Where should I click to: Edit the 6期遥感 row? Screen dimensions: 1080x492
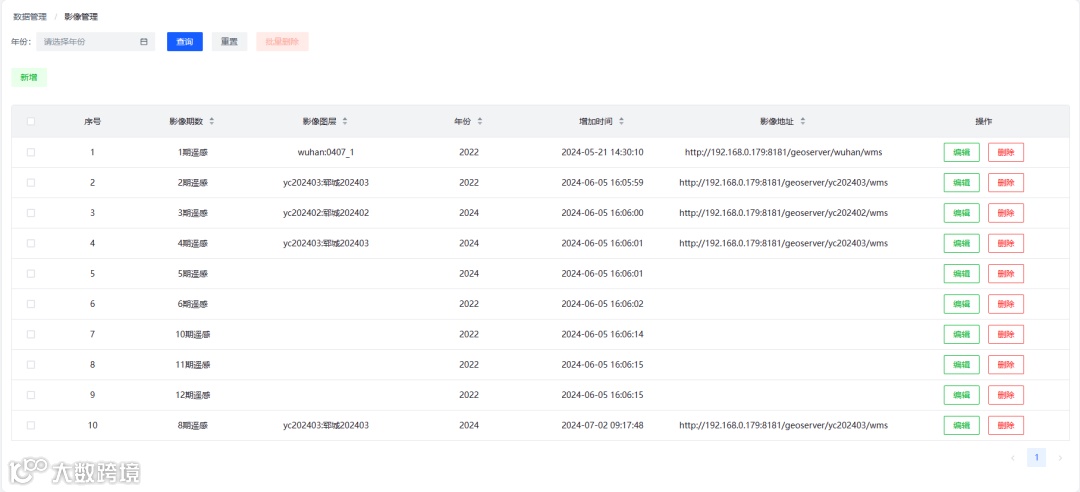pyautogui.click(x=962, y=304)
